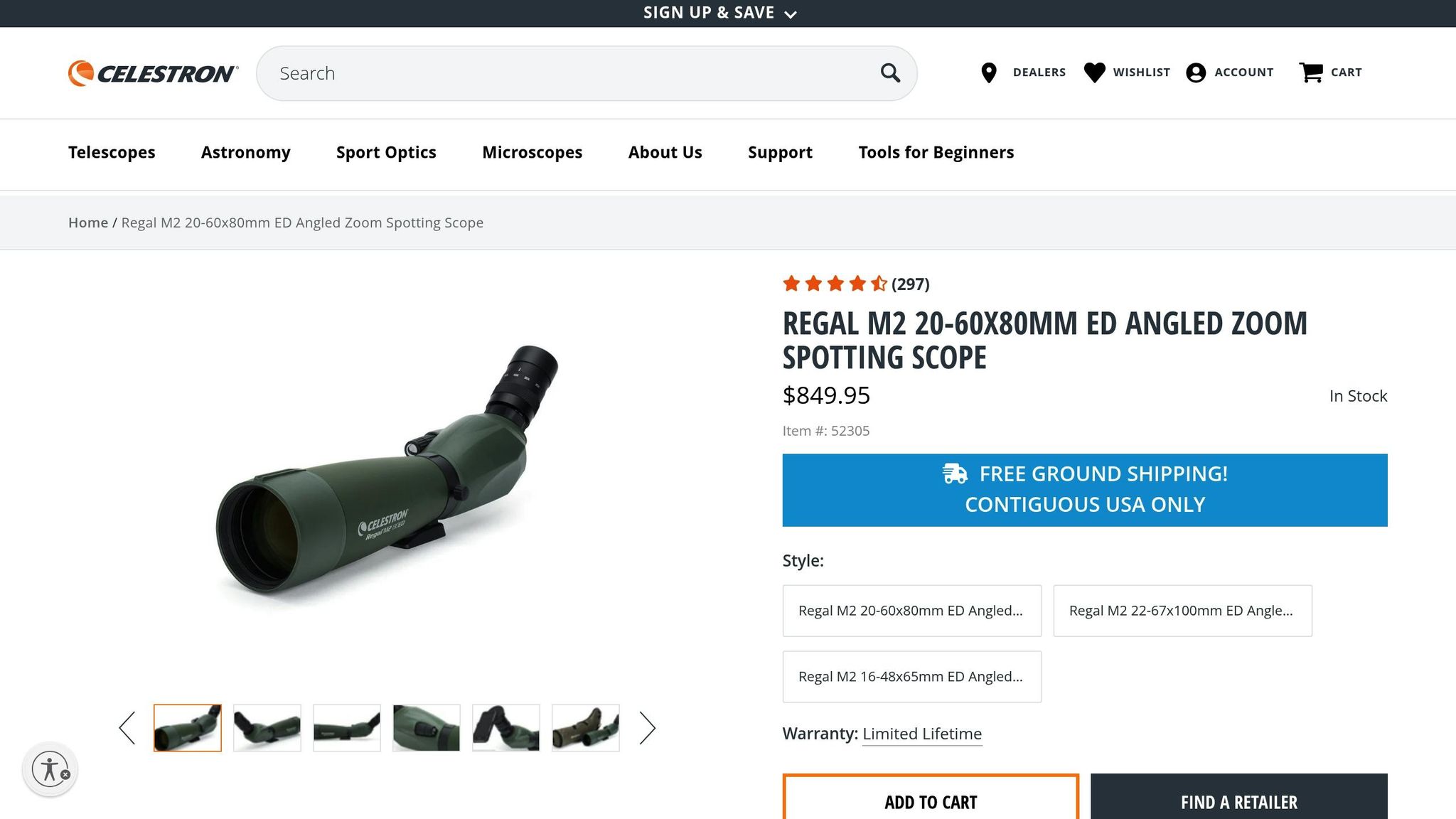Click the next image carousel arrow
The width and height of the screenshot is (1456, 819).
point(648,728)
